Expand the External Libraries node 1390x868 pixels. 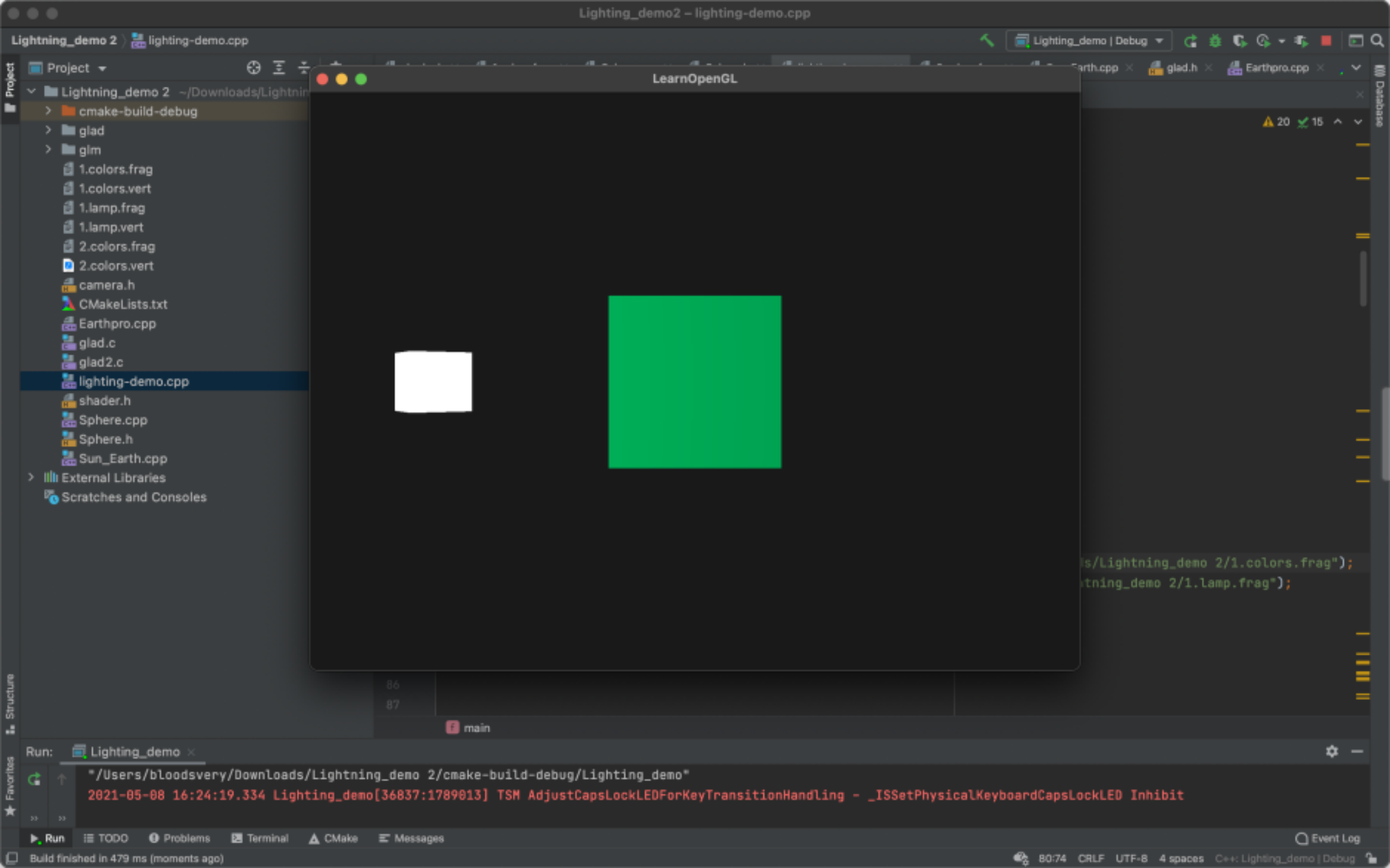31,477
